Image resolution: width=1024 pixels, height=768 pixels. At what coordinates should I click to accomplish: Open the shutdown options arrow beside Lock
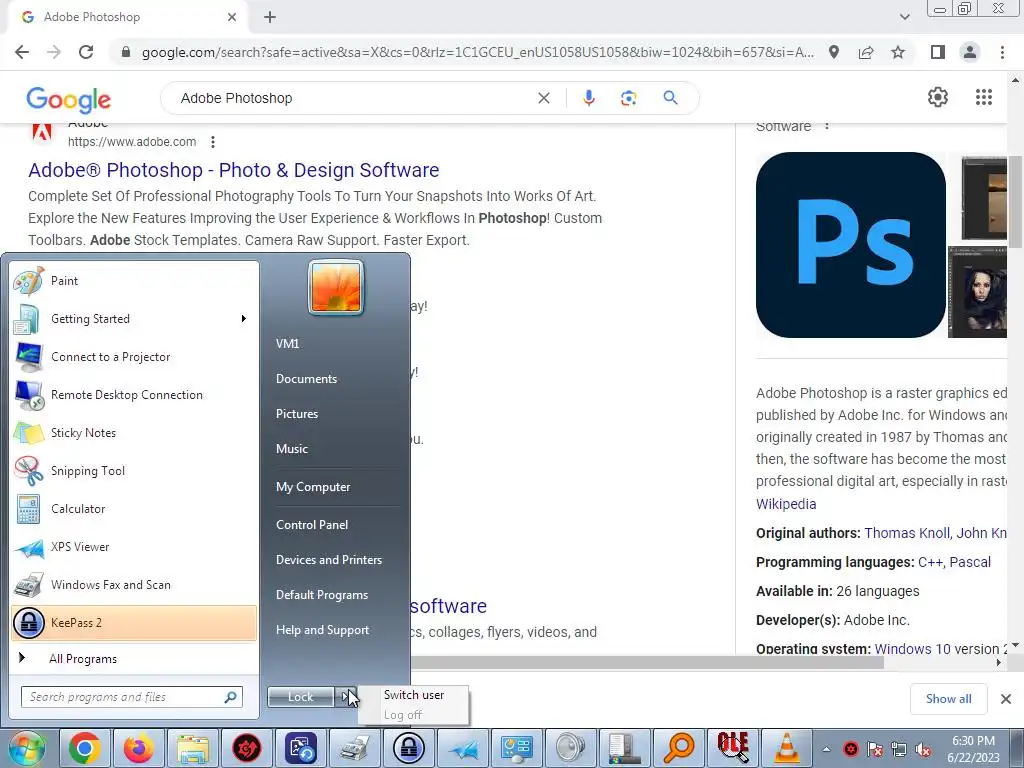(x=345, y=697)
